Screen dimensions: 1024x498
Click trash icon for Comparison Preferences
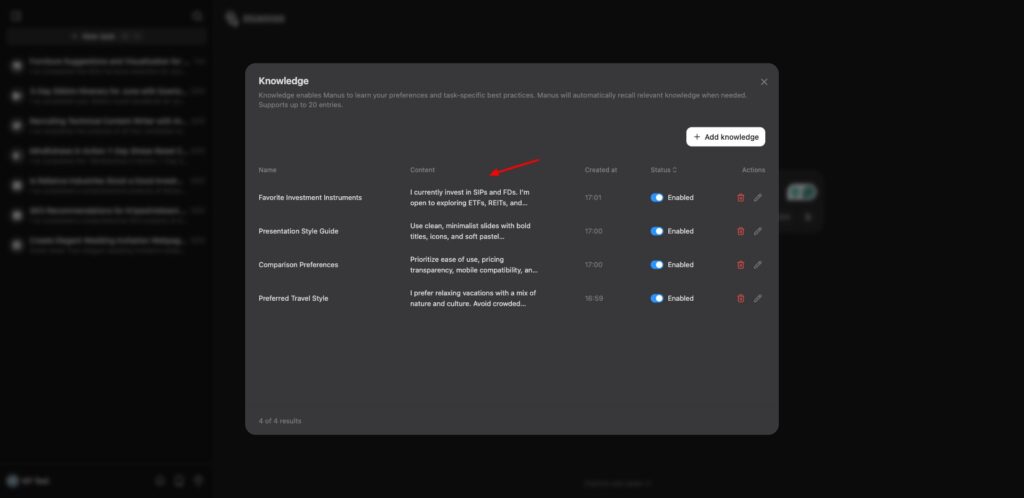[740, 265]
